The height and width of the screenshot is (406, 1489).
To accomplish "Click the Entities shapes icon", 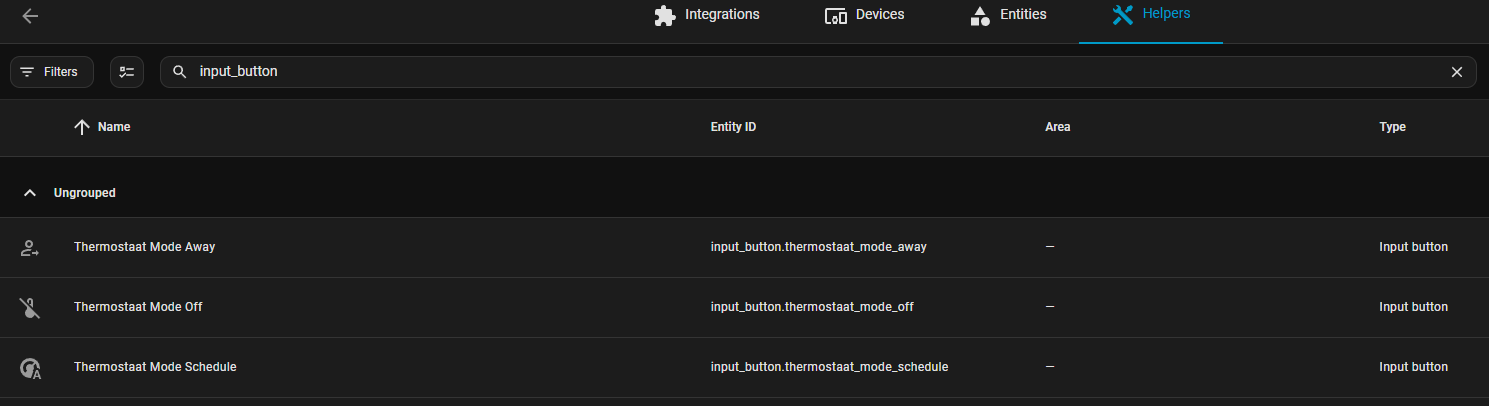I will (x=980, y=15).
